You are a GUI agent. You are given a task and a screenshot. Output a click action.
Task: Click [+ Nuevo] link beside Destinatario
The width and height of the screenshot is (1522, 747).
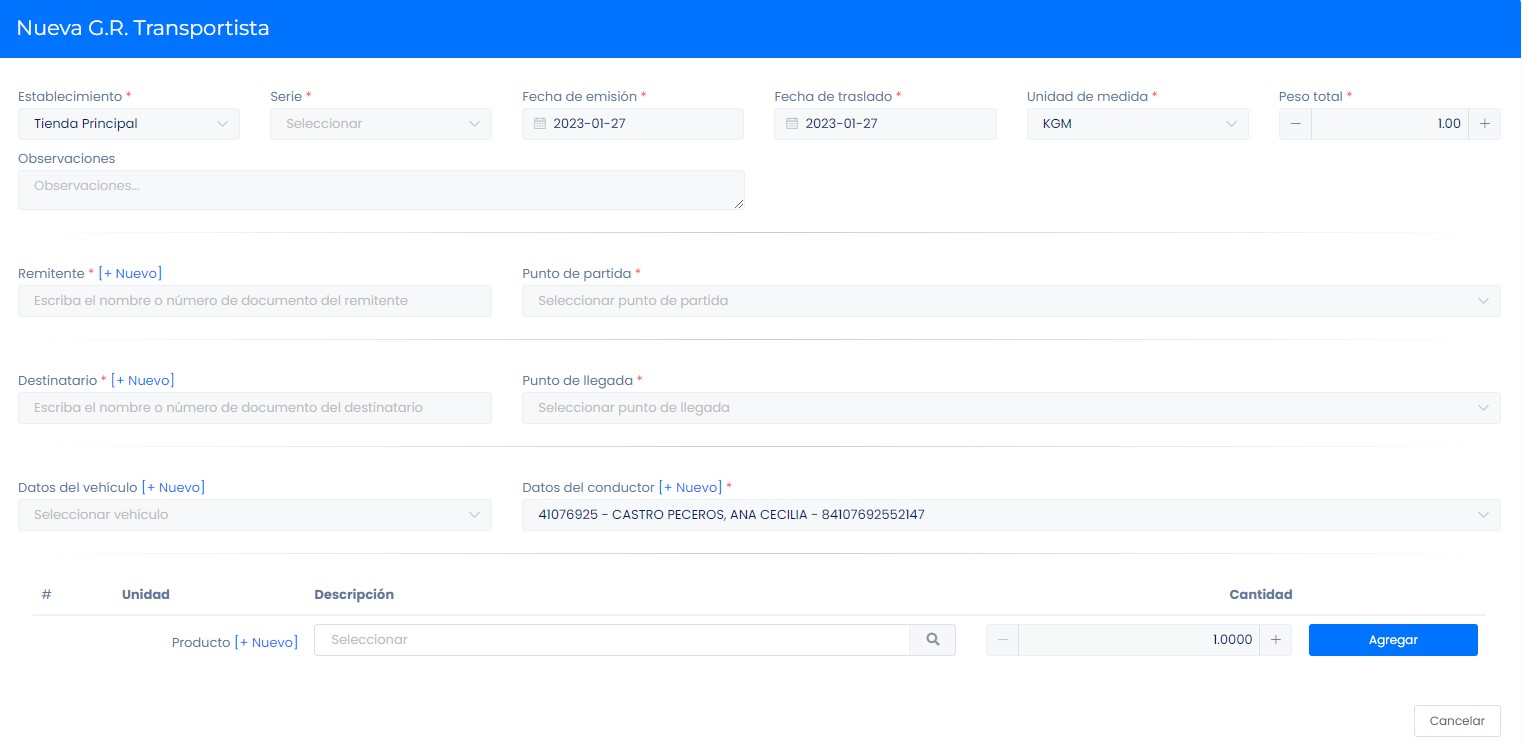142,380
